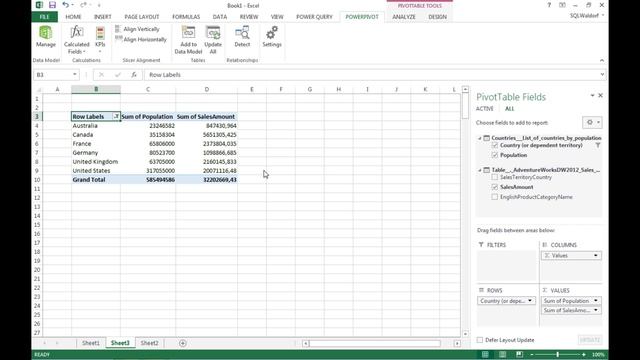Click Add to Data Model
Viewport: 640px width, 360px height.
click(x=188, y=40)
